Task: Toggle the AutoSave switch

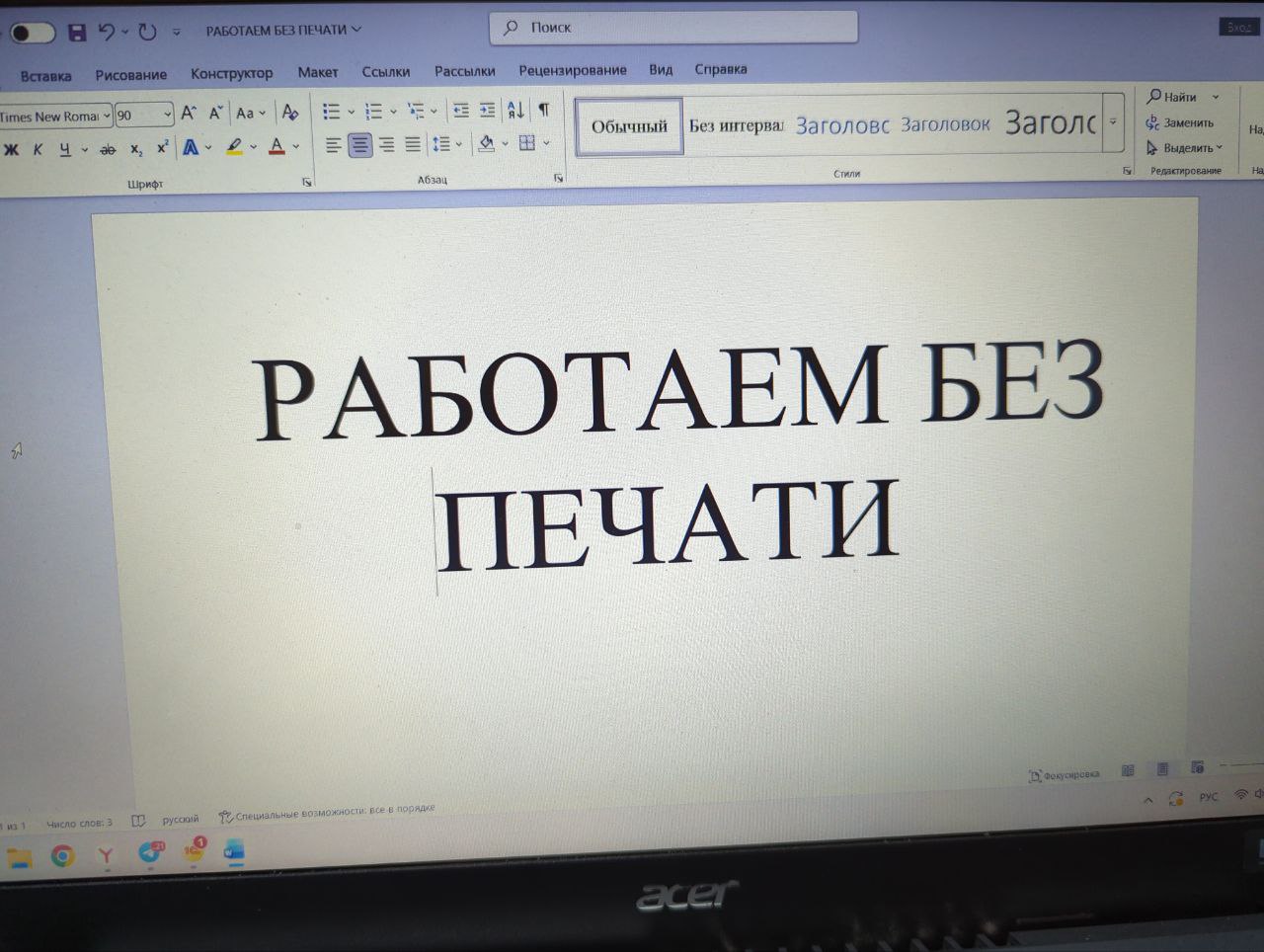Action: click(32, 33)
